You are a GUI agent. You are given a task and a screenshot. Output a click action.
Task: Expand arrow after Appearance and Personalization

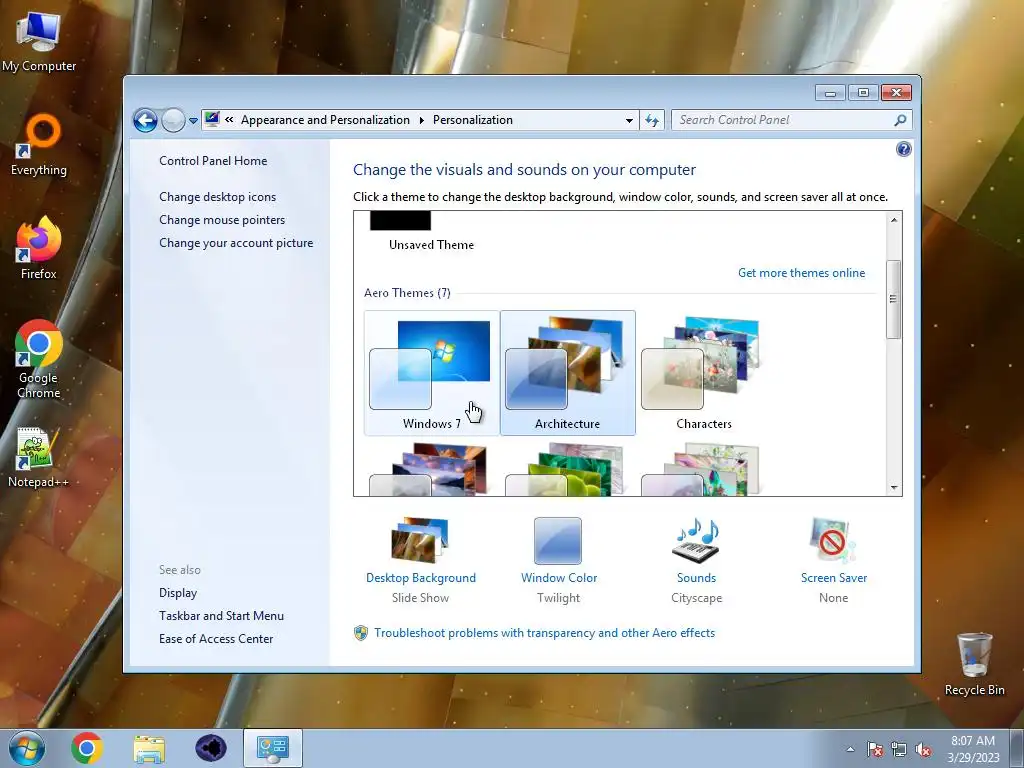pyautogui.click(x=421, y=120)
